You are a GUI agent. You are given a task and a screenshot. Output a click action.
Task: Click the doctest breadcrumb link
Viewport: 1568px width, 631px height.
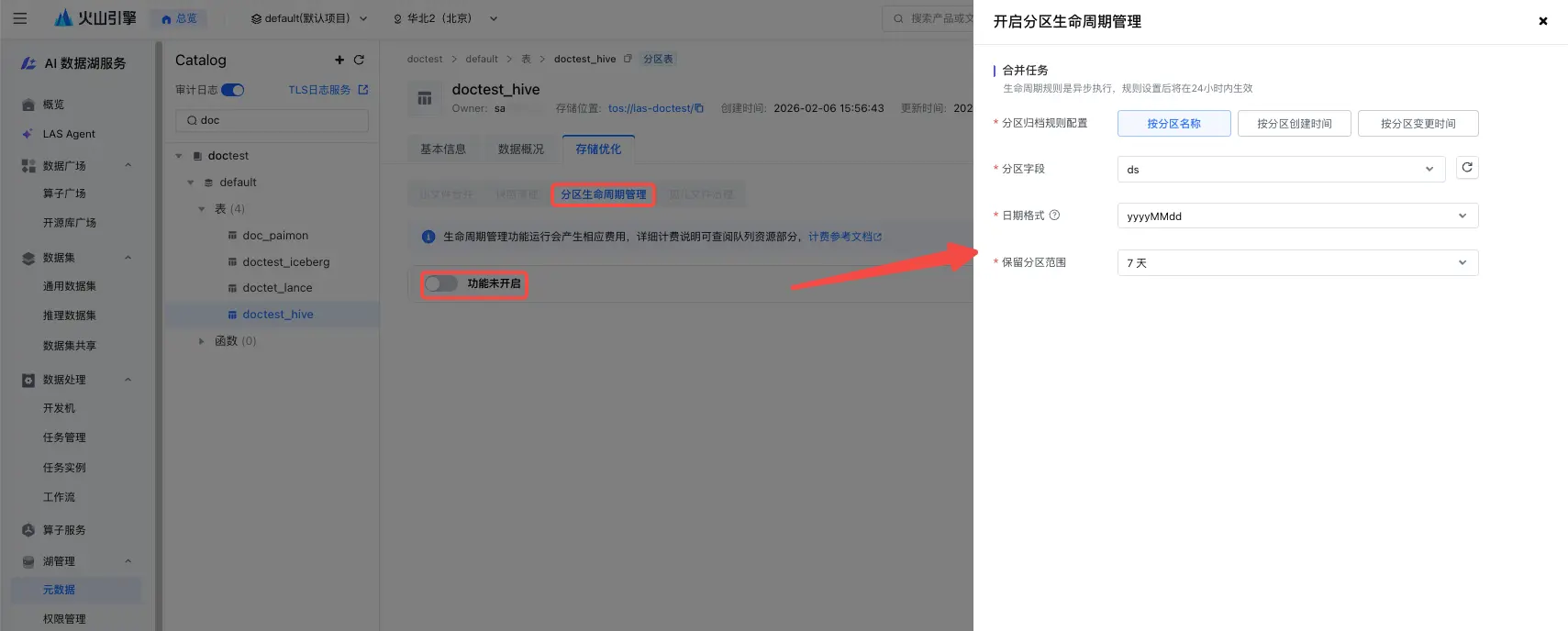425,59
